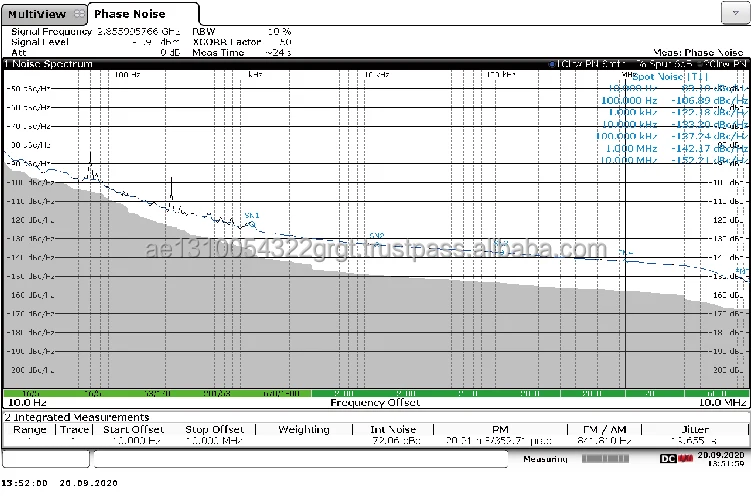Viewport: 751px width, 499px height.
Task: Switch to the MultiView tab
Action: (x=35, y=13)
